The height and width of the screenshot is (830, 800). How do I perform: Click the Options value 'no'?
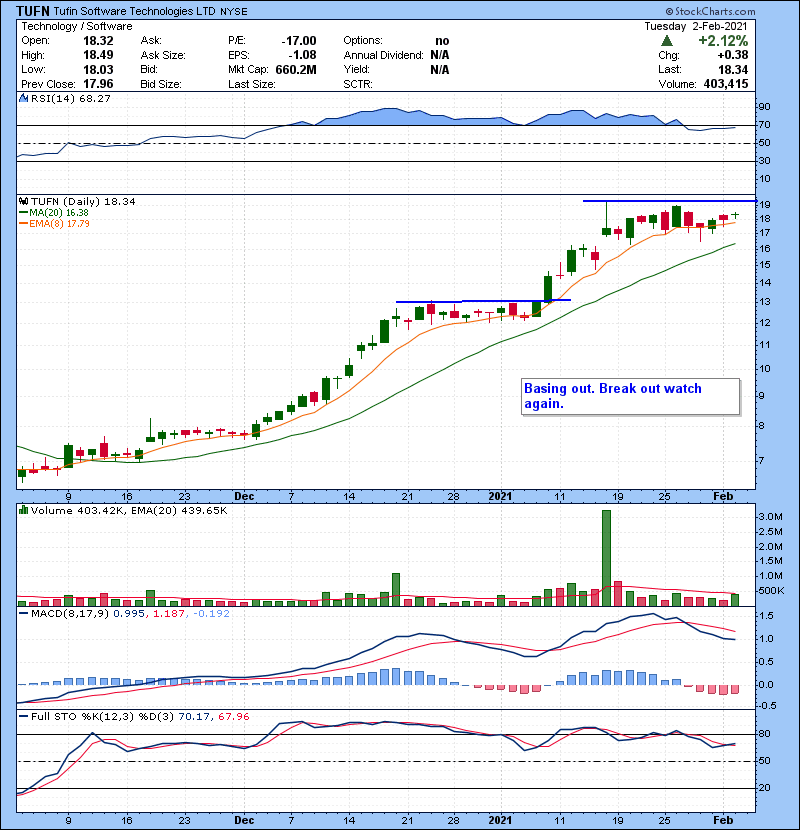point(442,41)
